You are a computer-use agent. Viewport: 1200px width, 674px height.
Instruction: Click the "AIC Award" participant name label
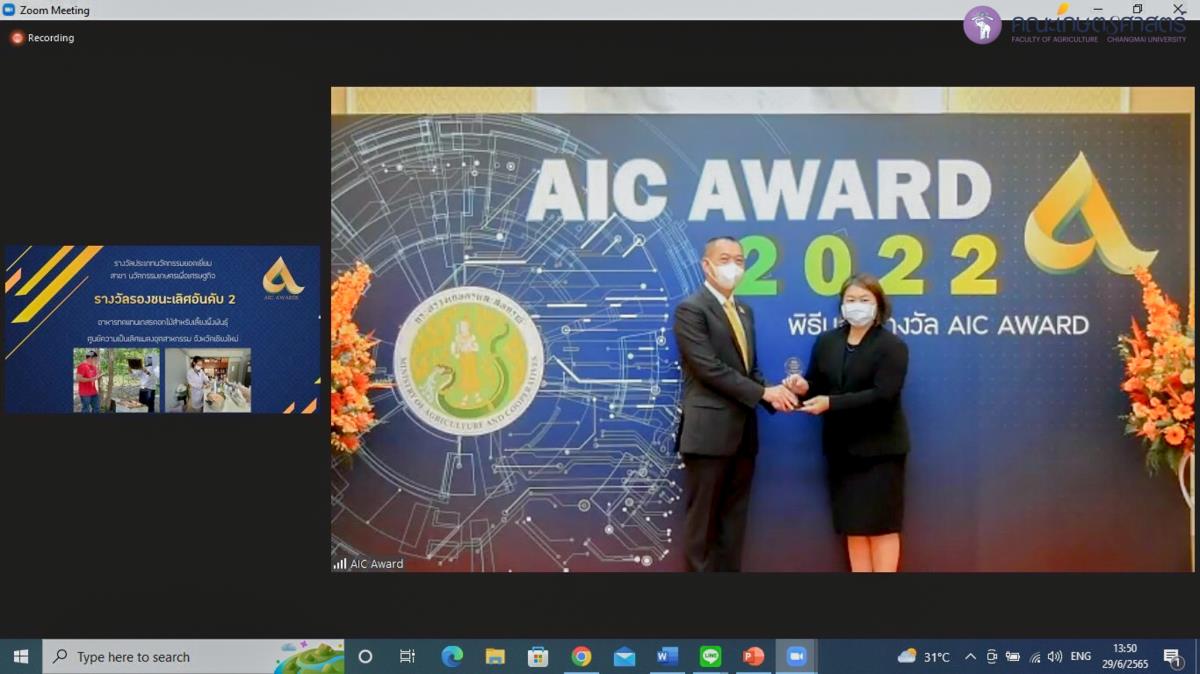376,564
